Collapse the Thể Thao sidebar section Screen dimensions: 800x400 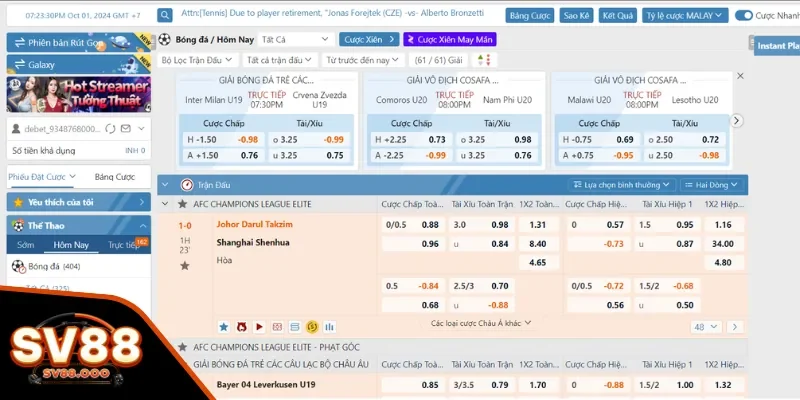point(142,226)
